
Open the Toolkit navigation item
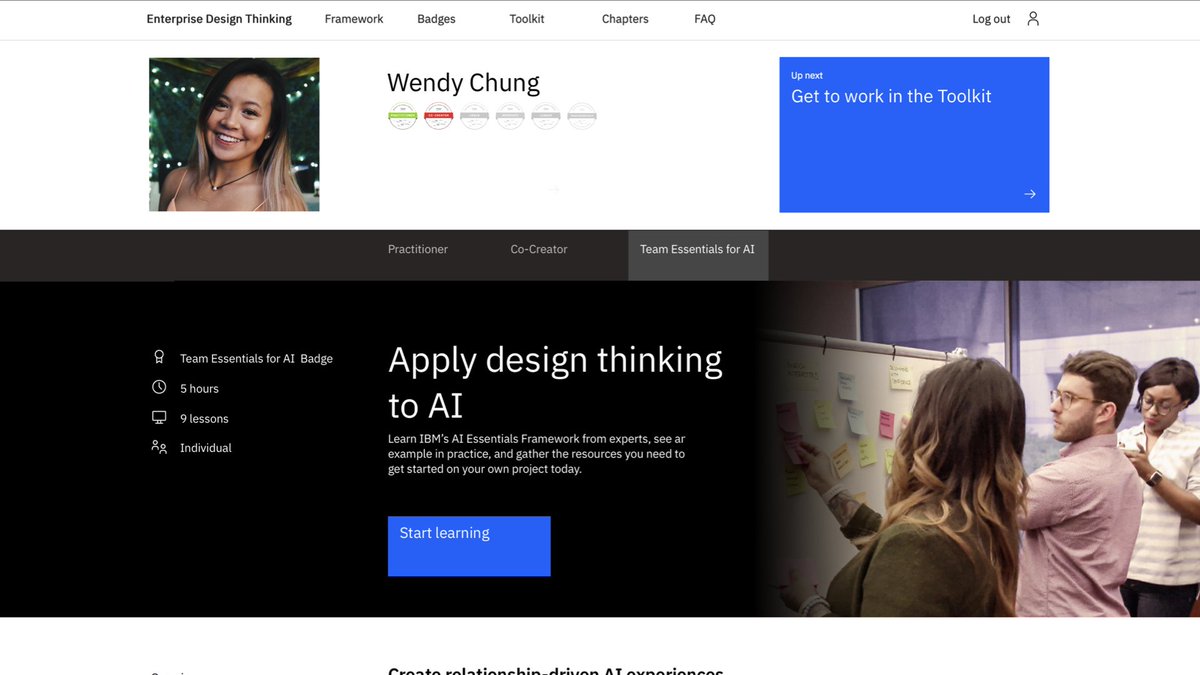point(527,19)
